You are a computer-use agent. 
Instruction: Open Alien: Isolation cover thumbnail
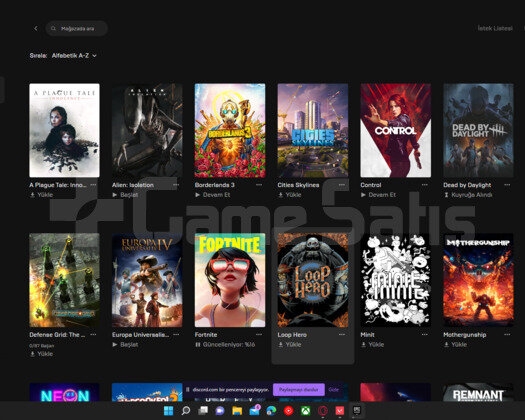pos(147,130)
